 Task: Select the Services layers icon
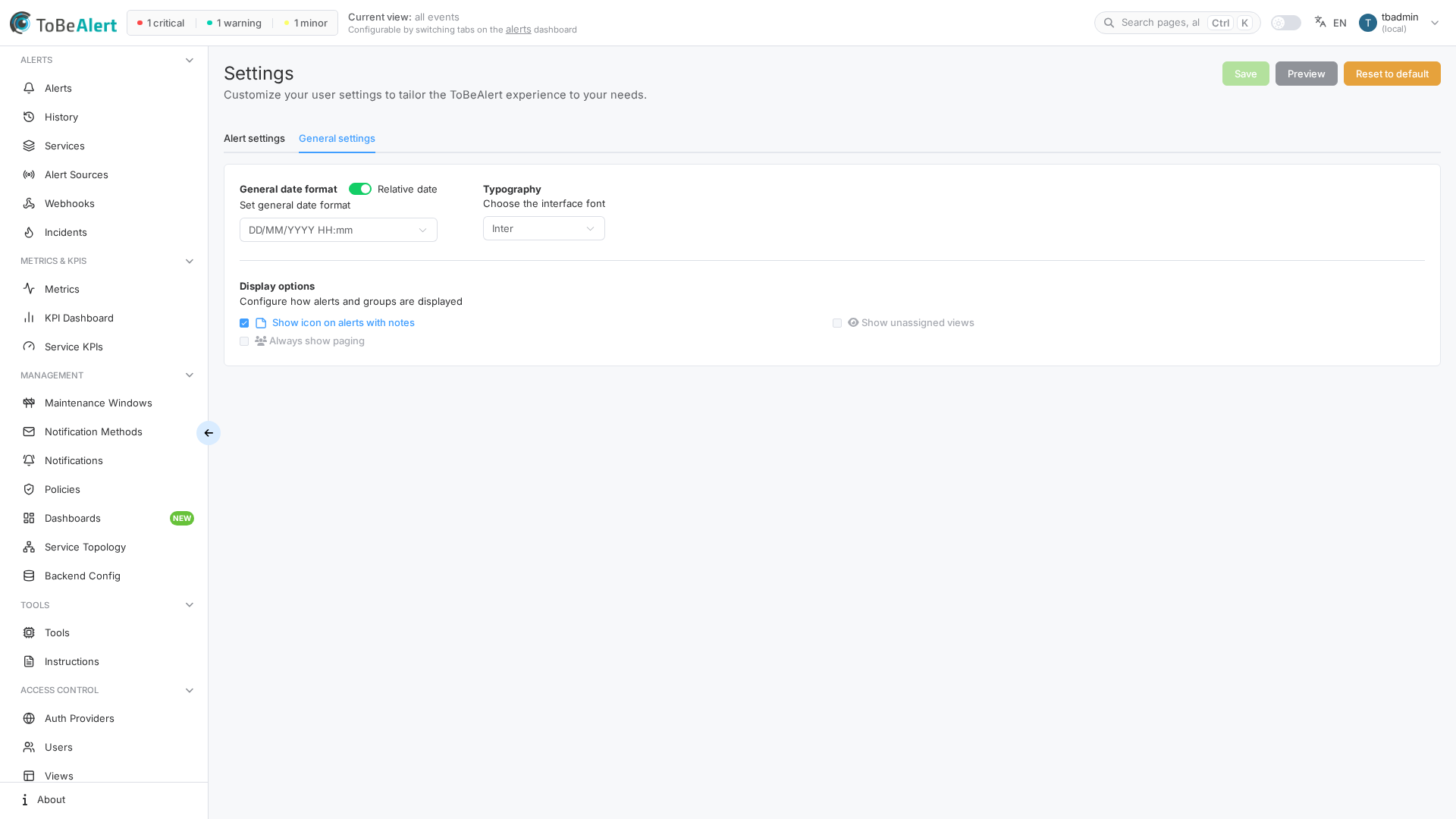[29, 146]
